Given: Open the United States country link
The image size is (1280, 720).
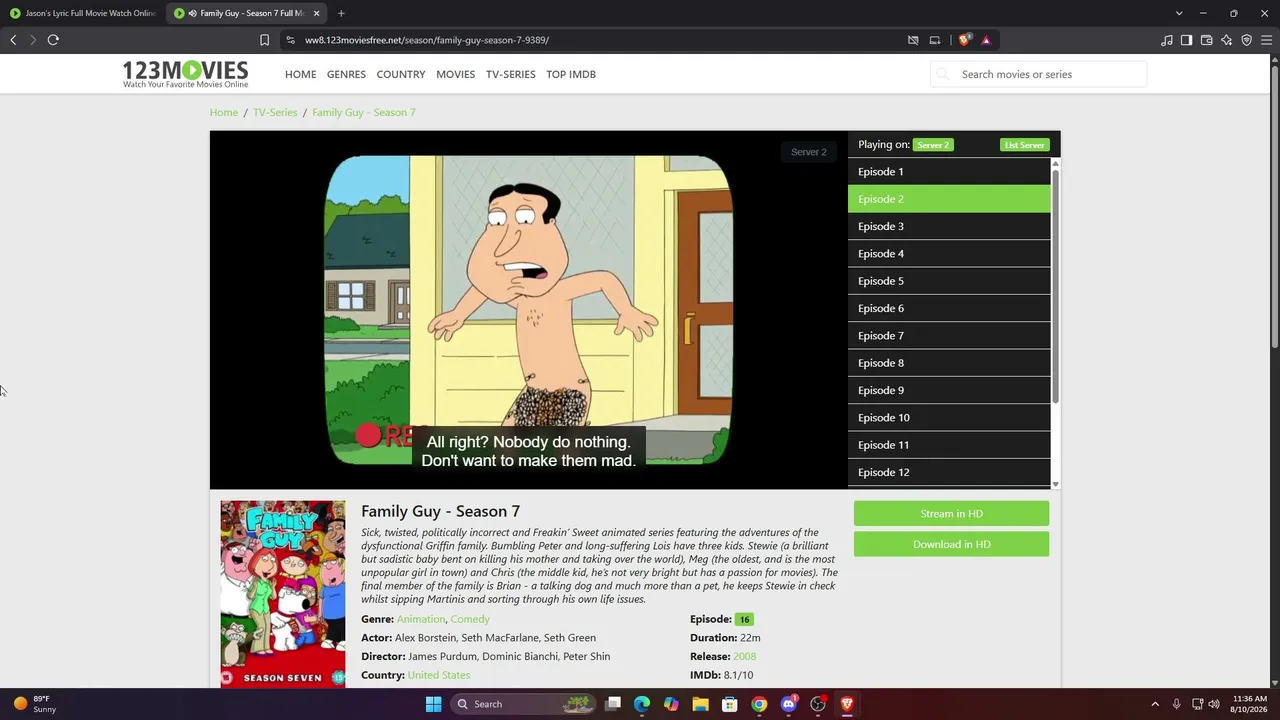Looking at the screenshot, I should 439,675.
